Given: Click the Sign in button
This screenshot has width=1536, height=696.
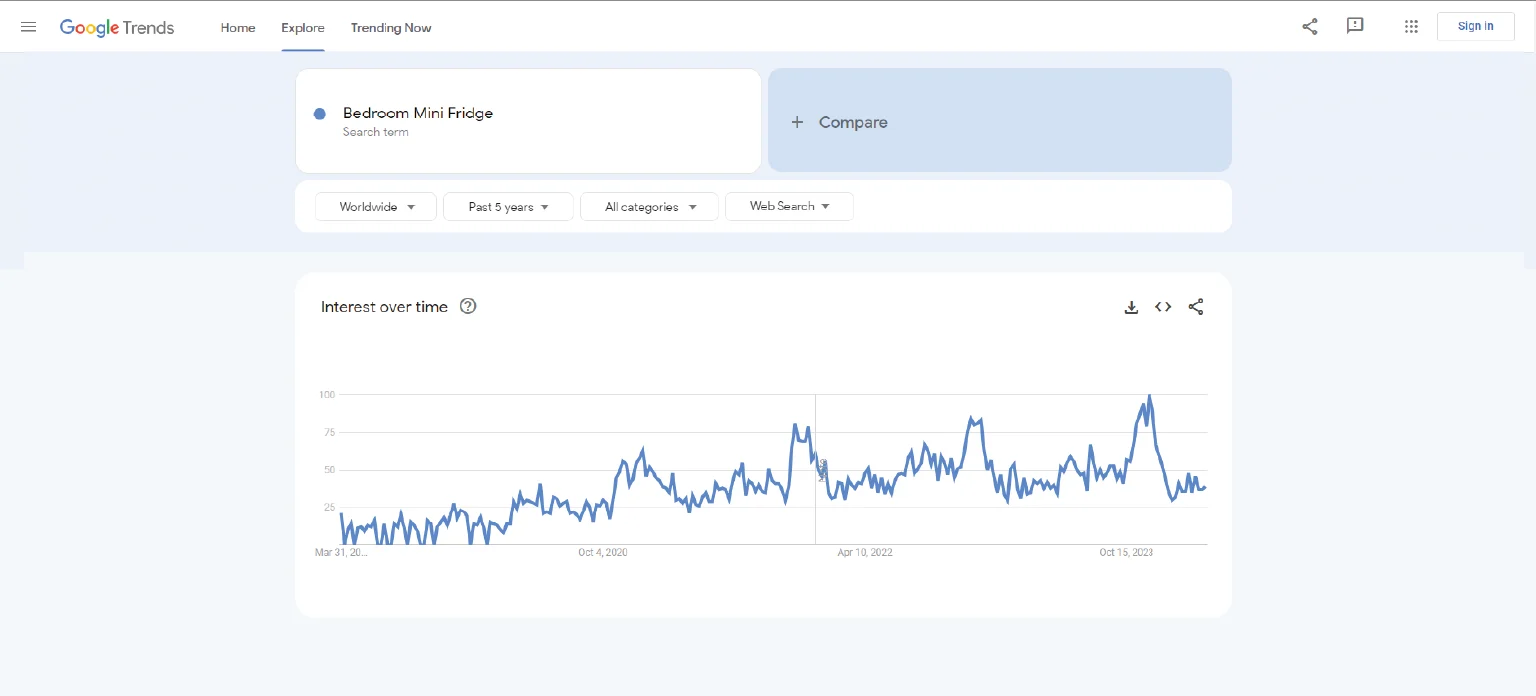Looking at the screenshot, I should click(x=1475, y=26).
